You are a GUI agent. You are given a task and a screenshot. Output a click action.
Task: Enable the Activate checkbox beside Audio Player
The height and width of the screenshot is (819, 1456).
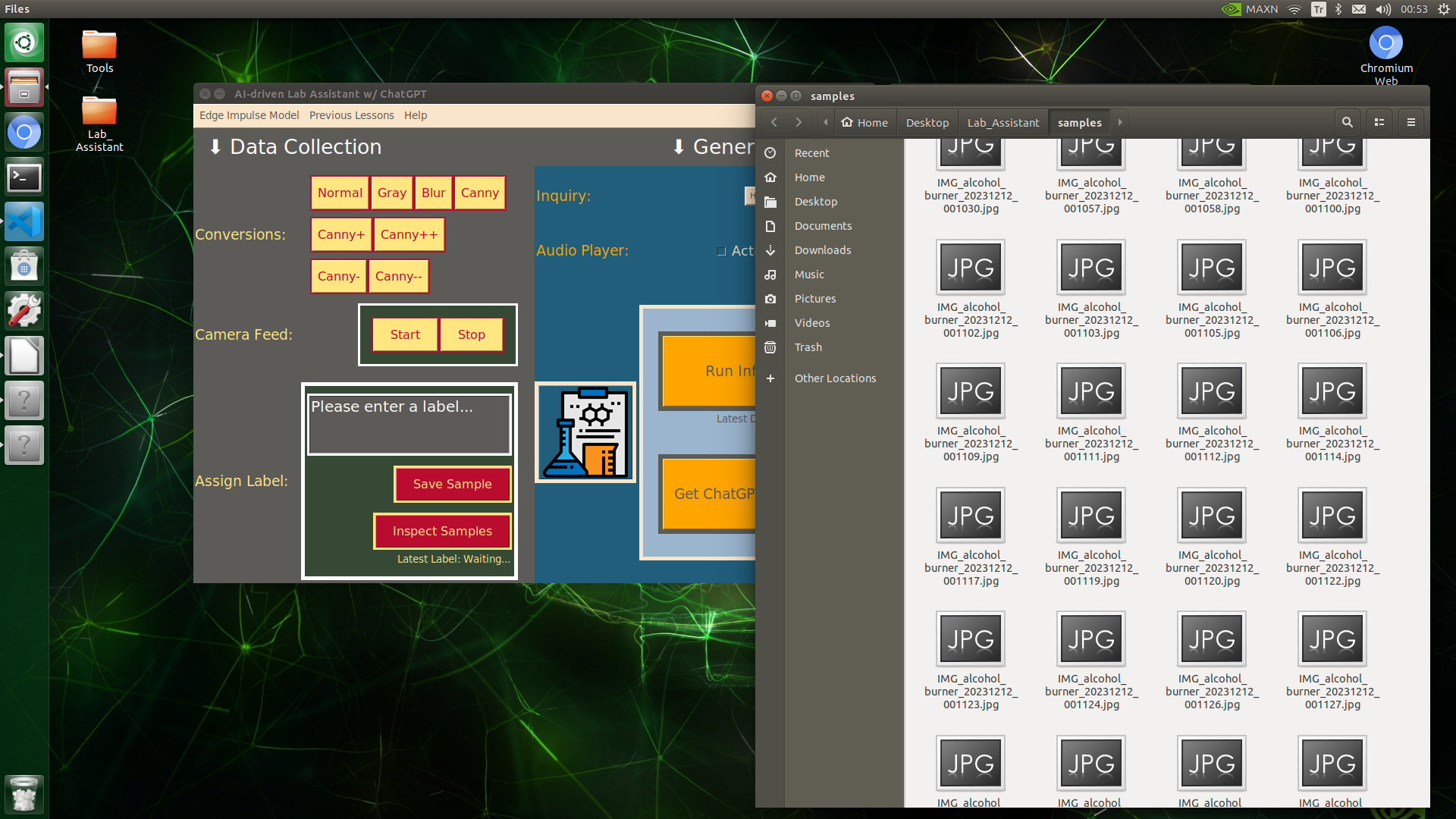pos(721,251)
